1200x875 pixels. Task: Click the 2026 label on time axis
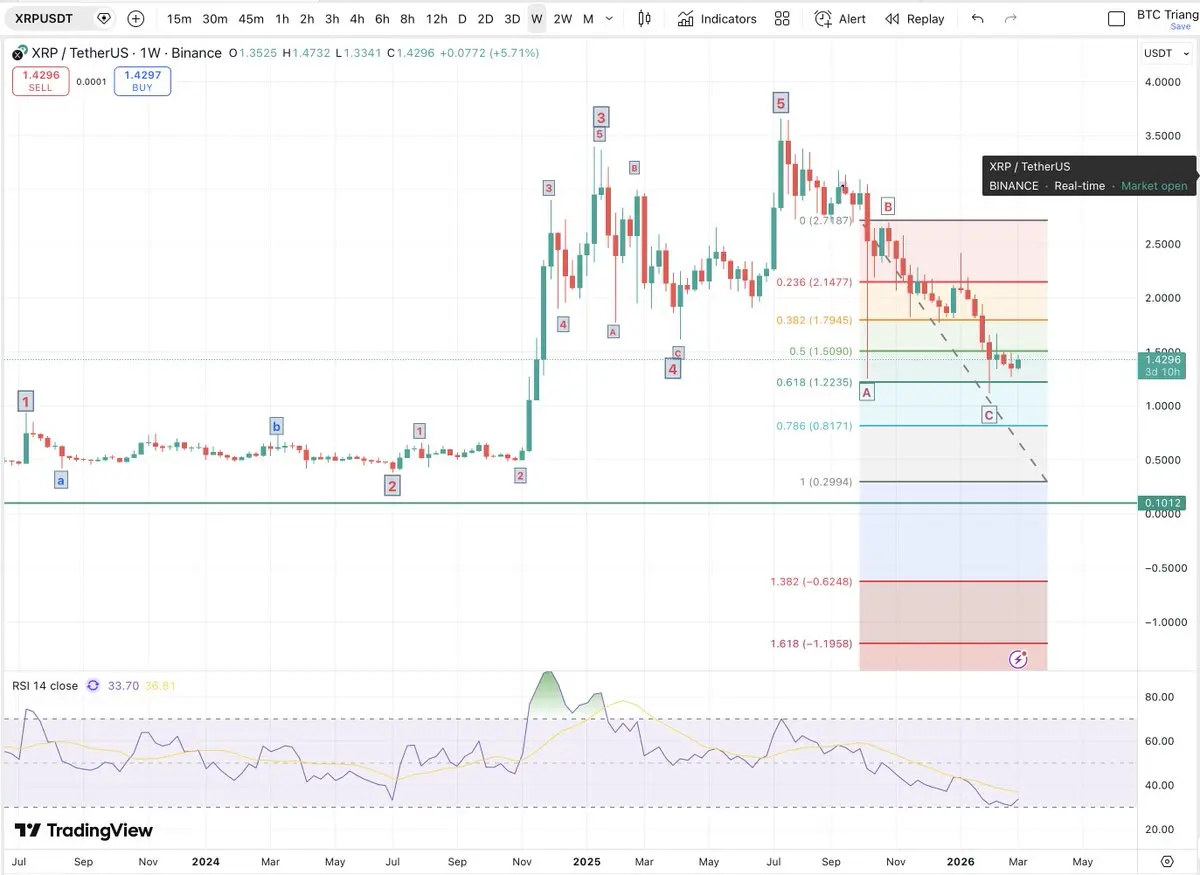(x=961, y=861)
